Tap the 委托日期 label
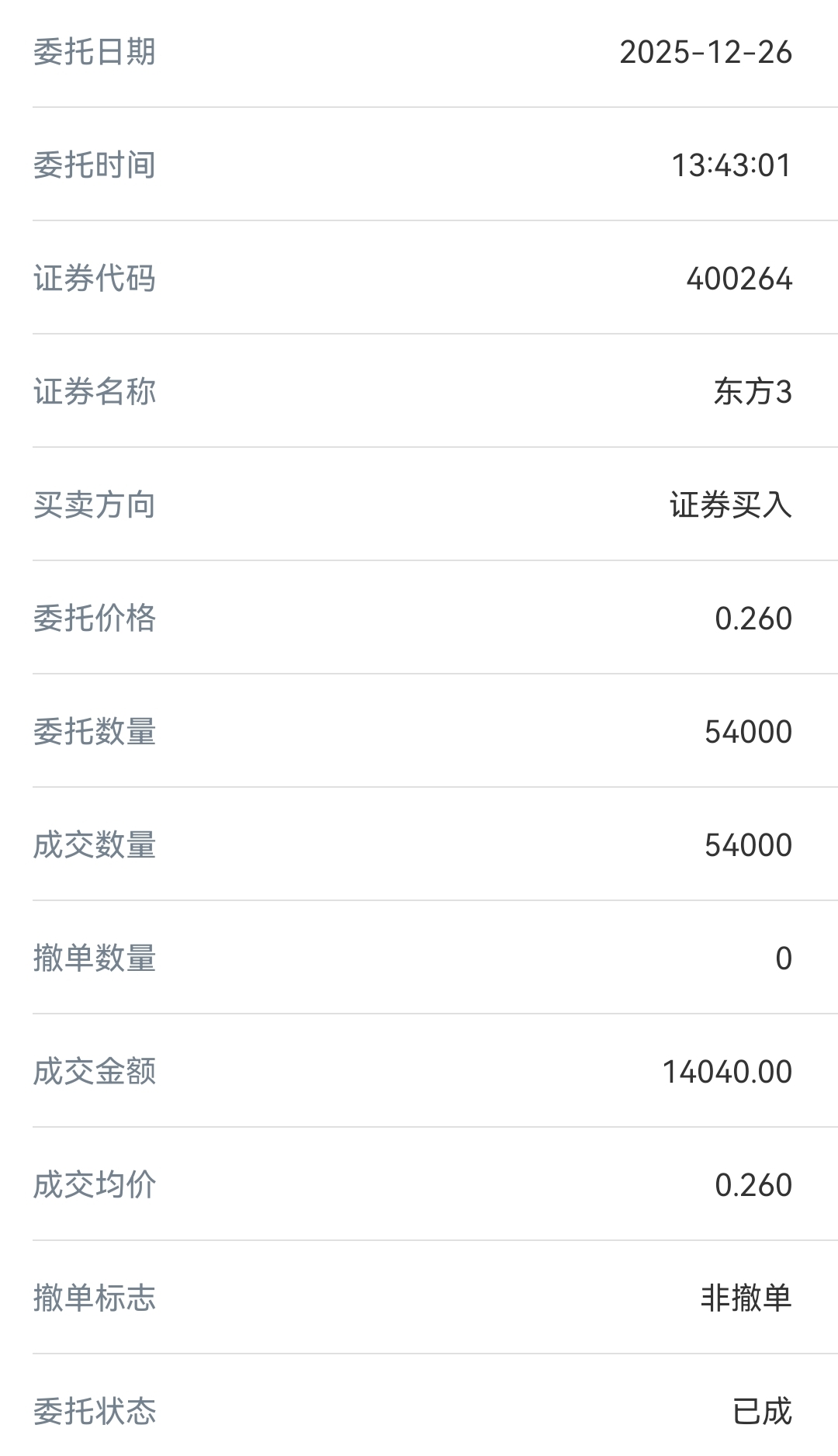838x1456 pixels. point(95,53)
